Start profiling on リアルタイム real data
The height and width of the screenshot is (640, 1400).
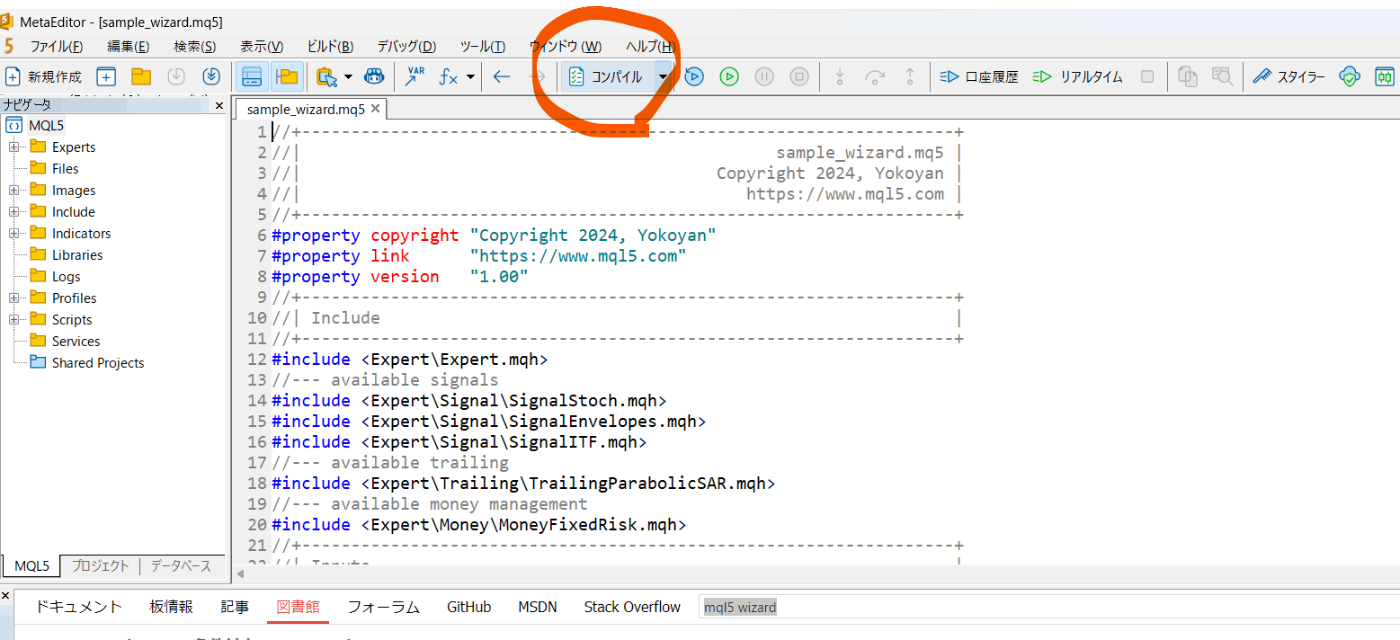(1078, 76)
